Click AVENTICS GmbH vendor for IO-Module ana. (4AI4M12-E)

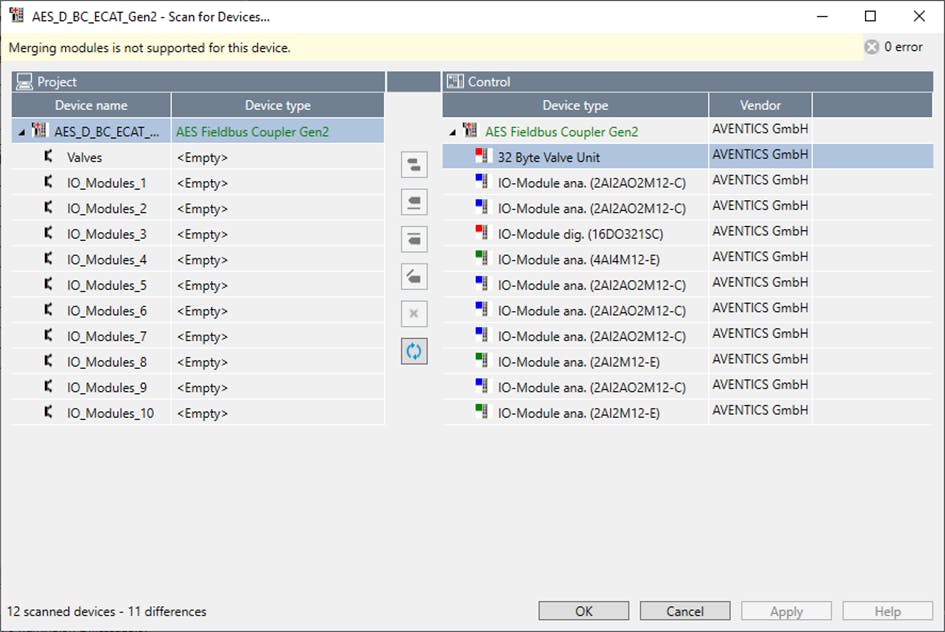pos(760,257)
